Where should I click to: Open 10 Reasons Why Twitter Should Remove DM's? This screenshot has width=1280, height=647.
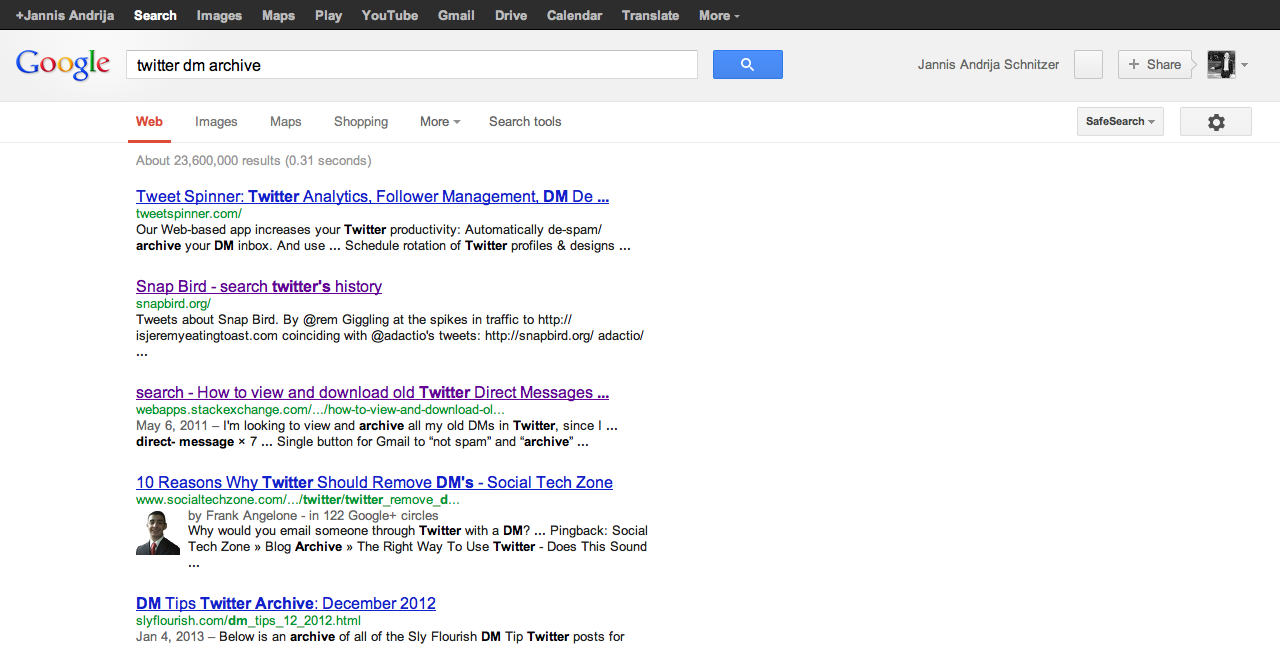pyautogui.click(x=374, y=482)
